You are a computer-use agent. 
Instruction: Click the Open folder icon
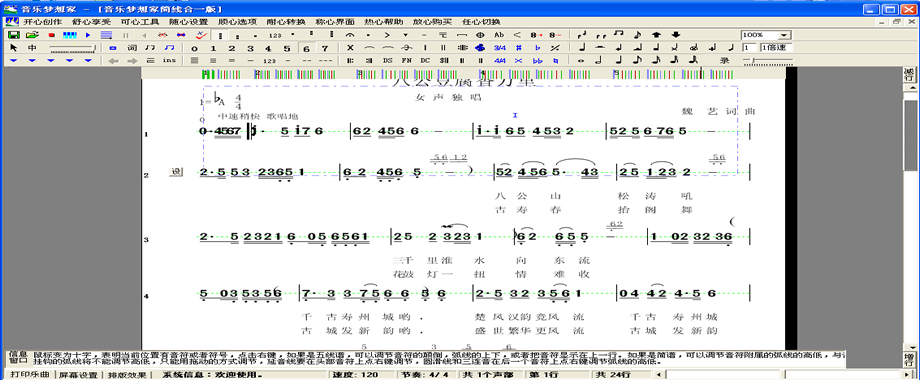click(32, 35)
